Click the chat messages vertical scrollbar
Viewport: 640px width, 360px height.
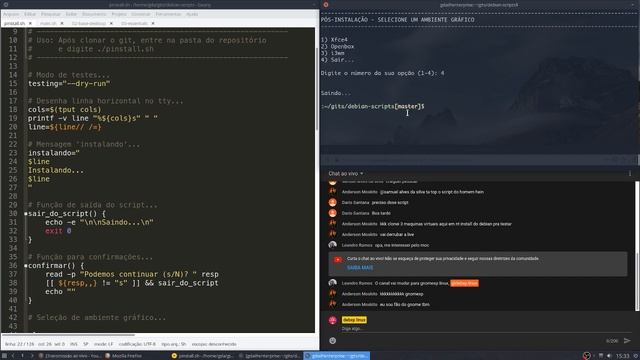(x=637, y=282)
